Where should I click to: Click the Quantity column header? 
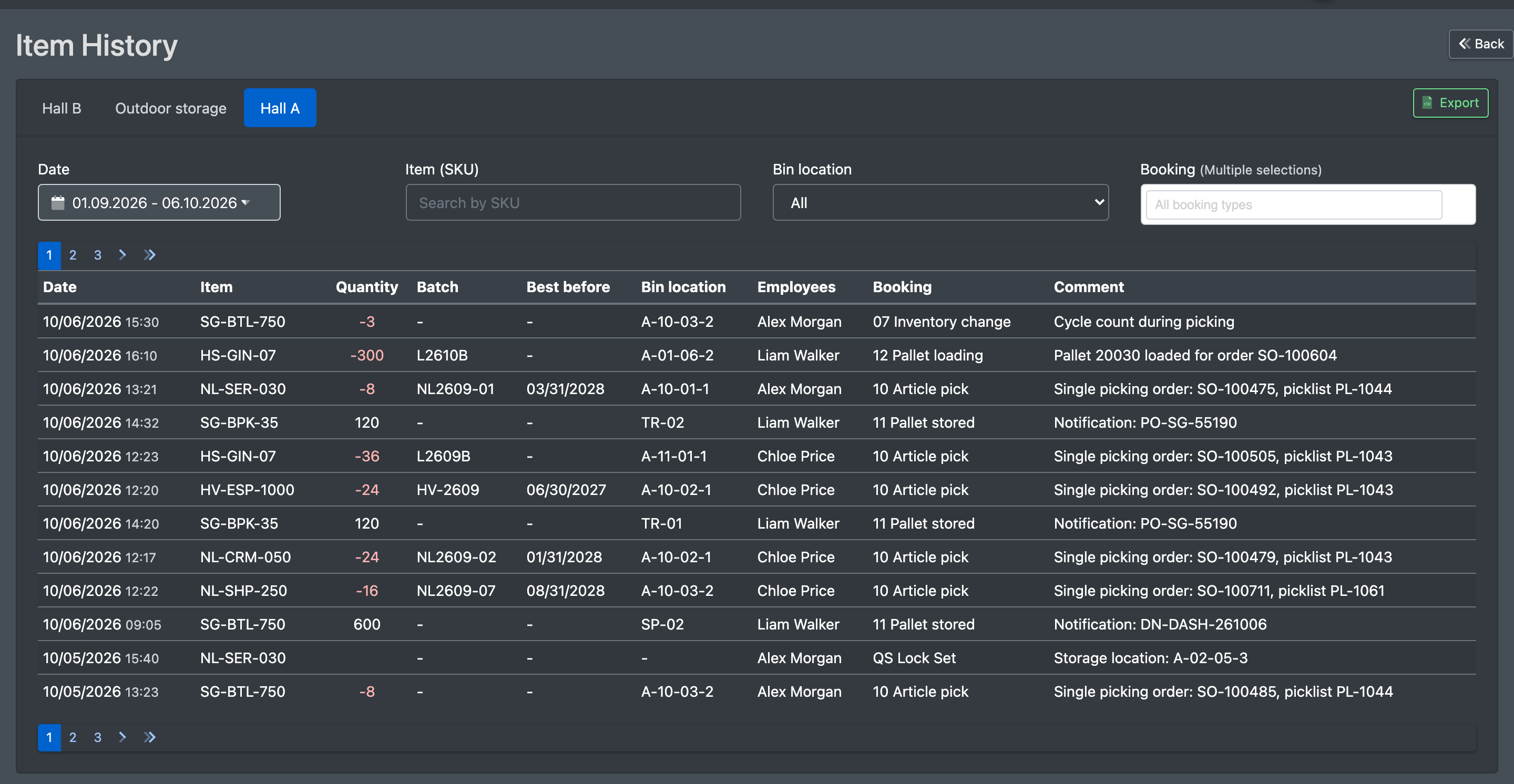pos(367,287)
